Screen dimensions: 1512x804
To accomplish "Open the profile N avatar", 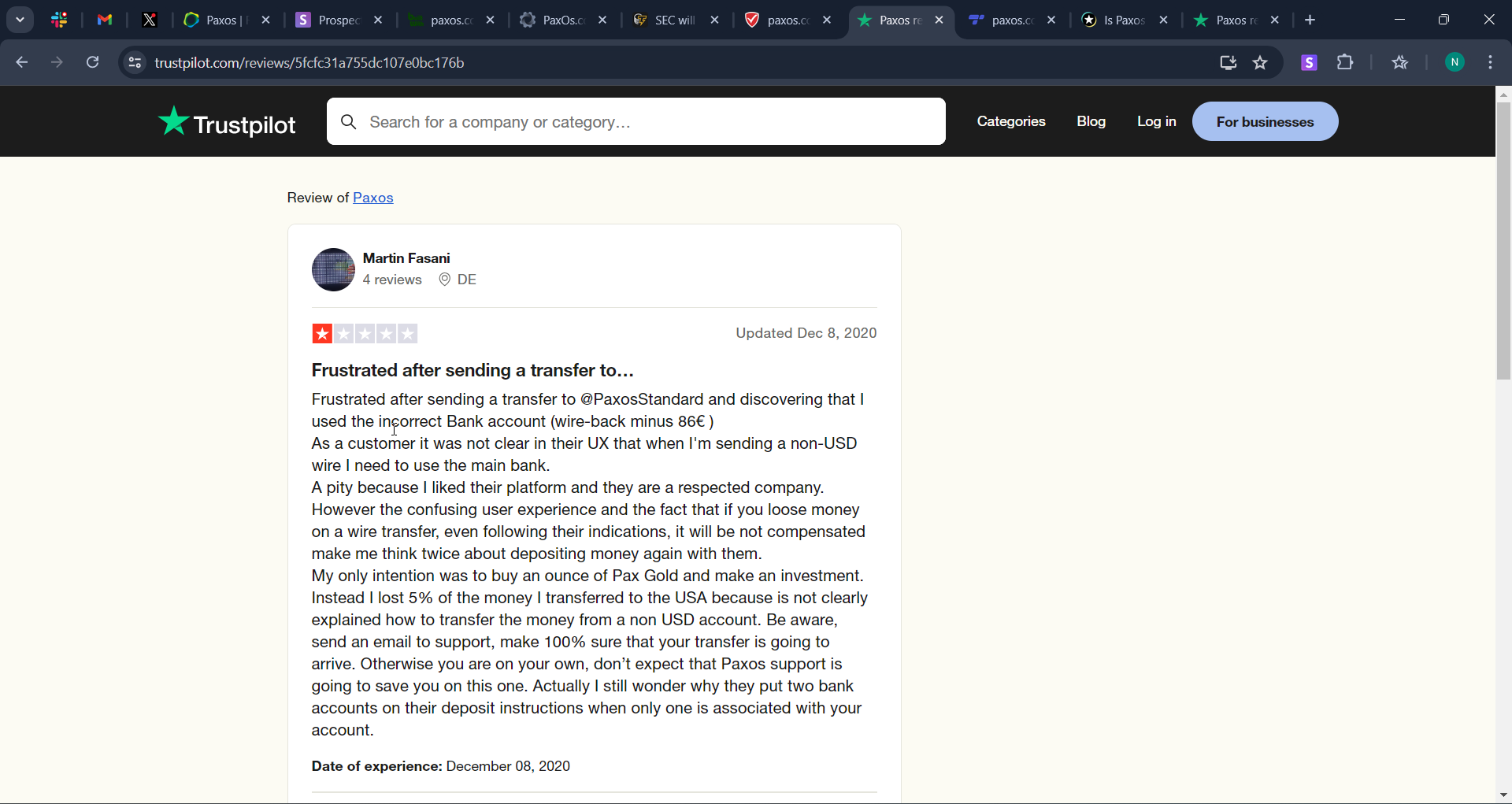I will click(x=1455, y=62).
